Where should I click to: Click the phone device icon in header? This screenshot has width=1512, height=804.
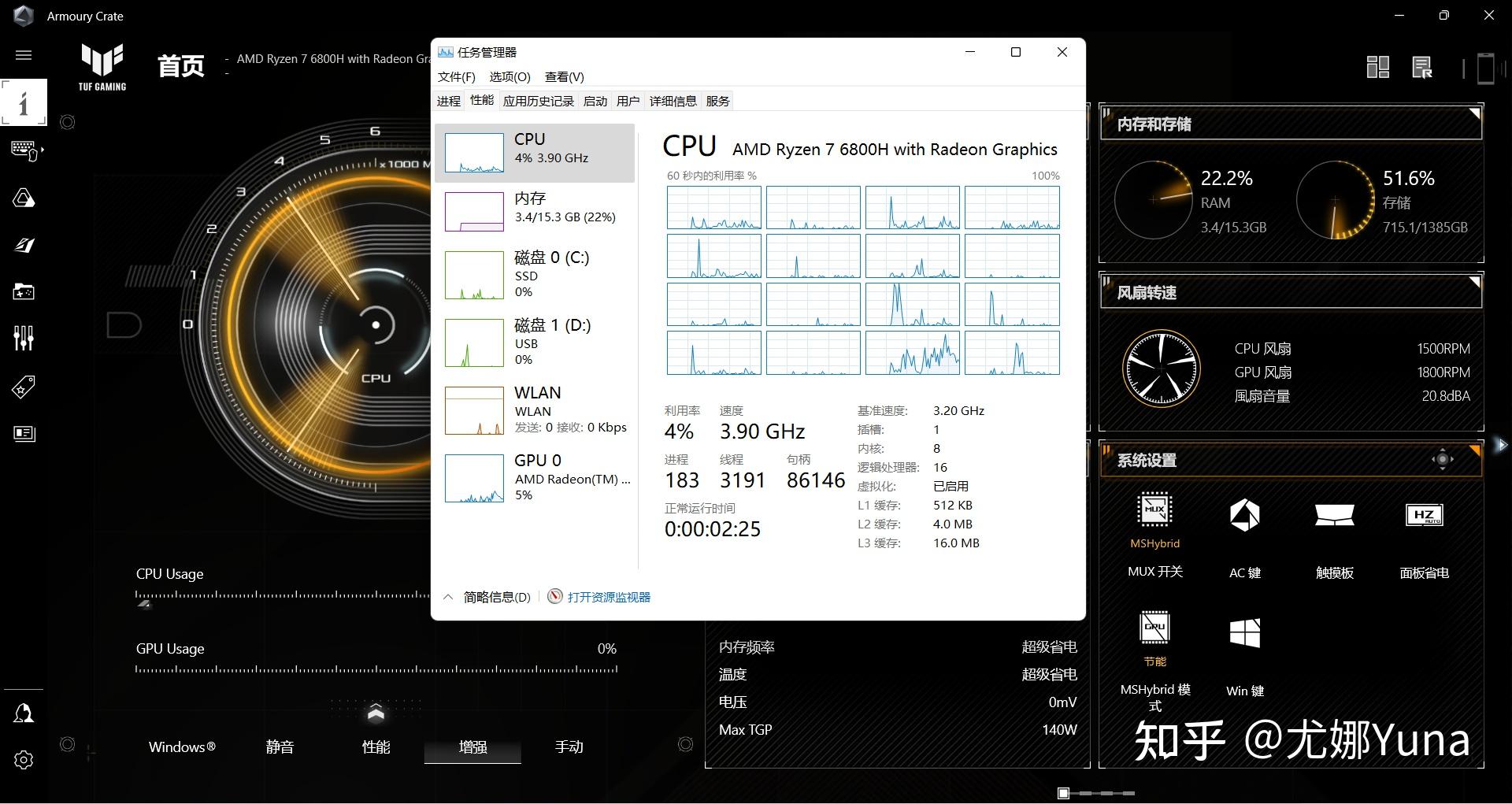coord(1484,68)
